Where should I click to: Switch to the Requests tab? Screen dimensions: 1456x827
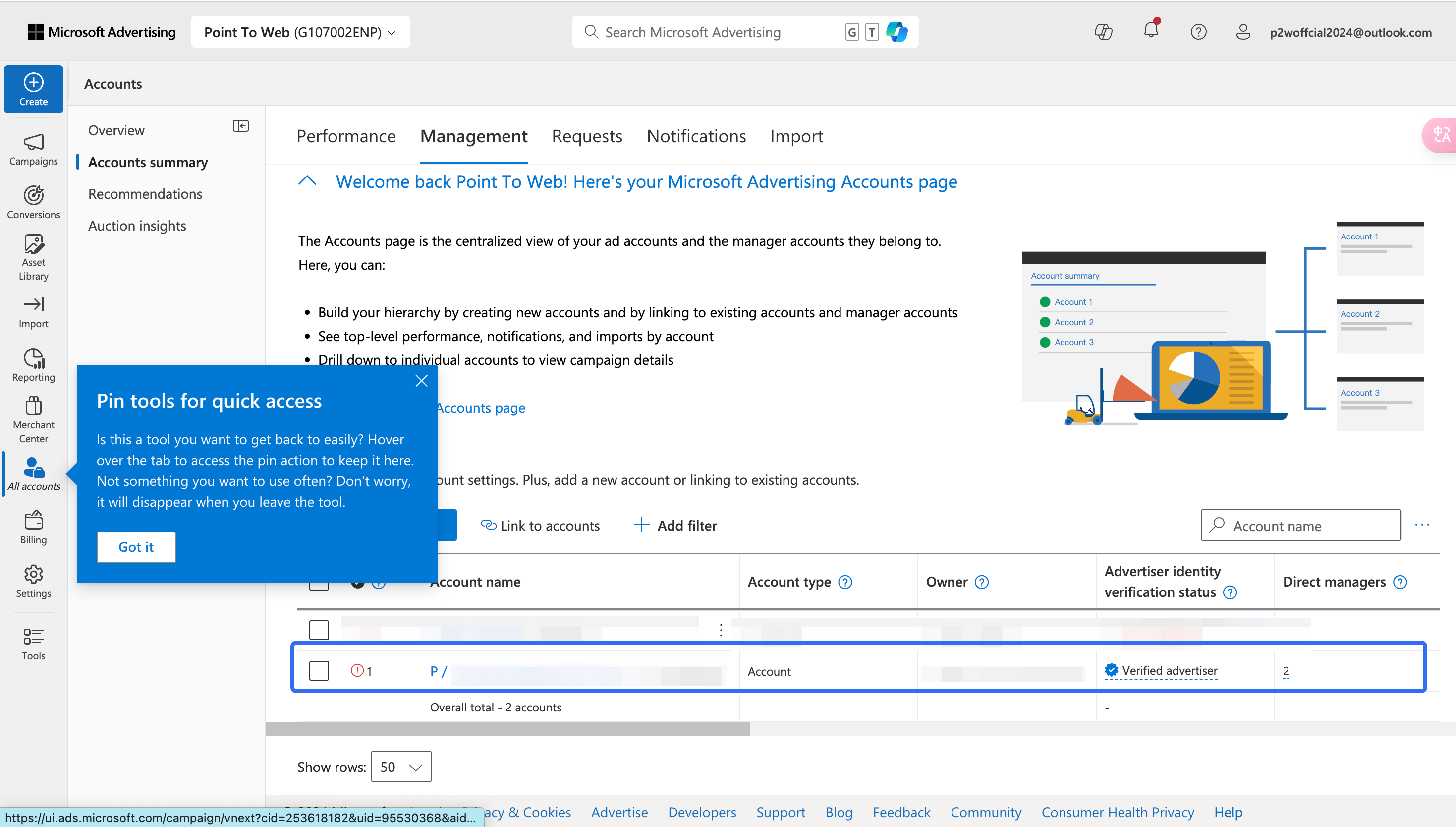(x=587, y=136)
